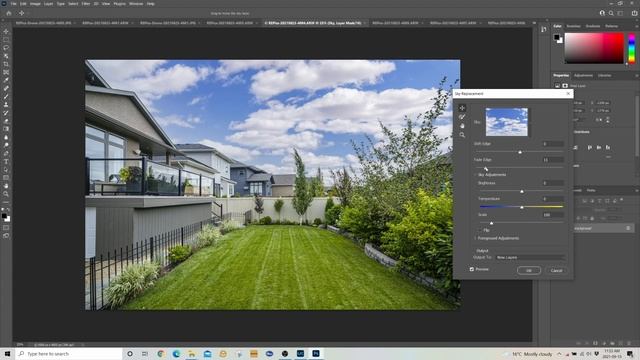This screenshot has height=360, width=640.
Task: Collapse the Sky Adjustments section
Action: [x=476, y=175]
